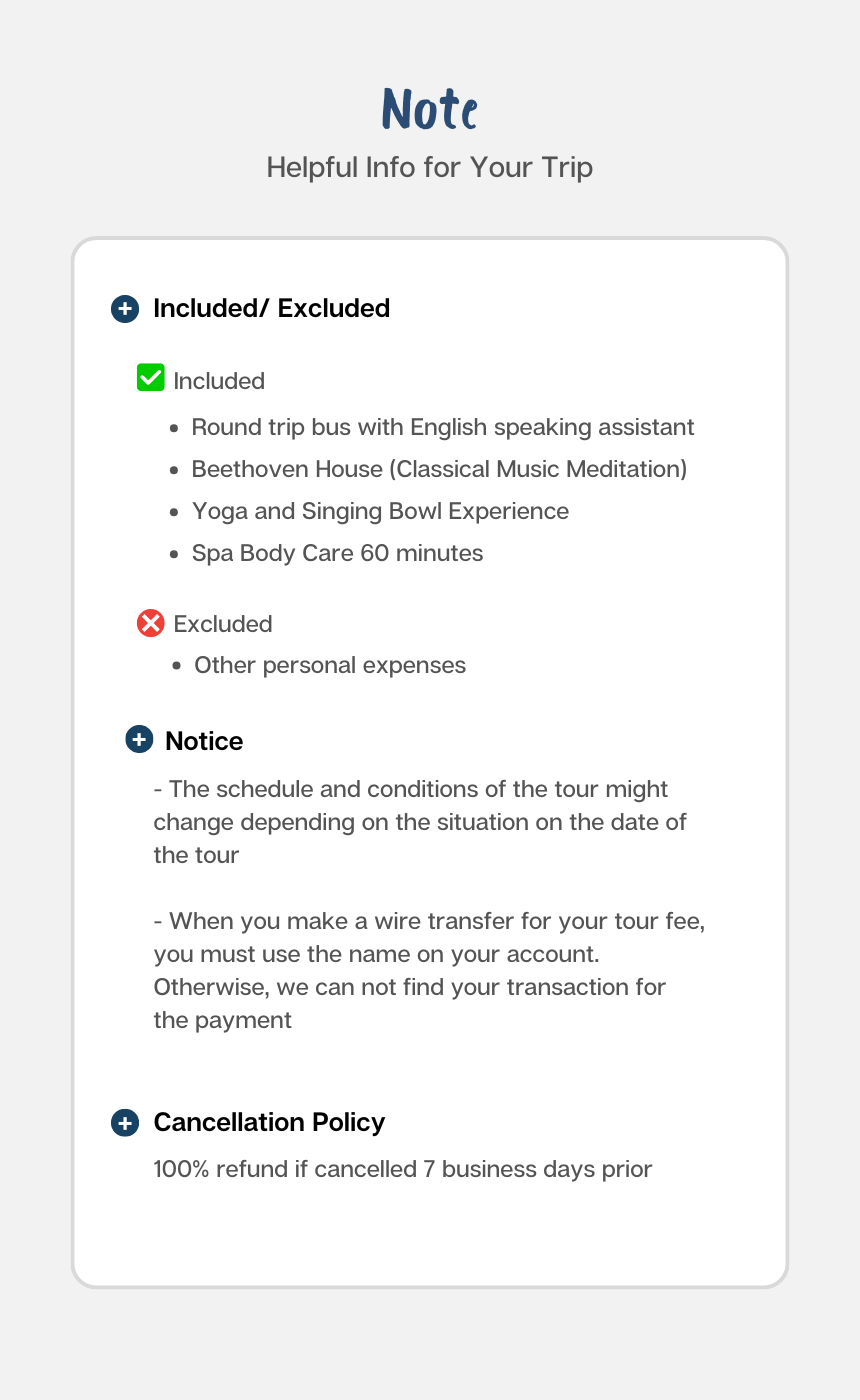
Task: Click the green Included checkmark icon
Action: 150,378
